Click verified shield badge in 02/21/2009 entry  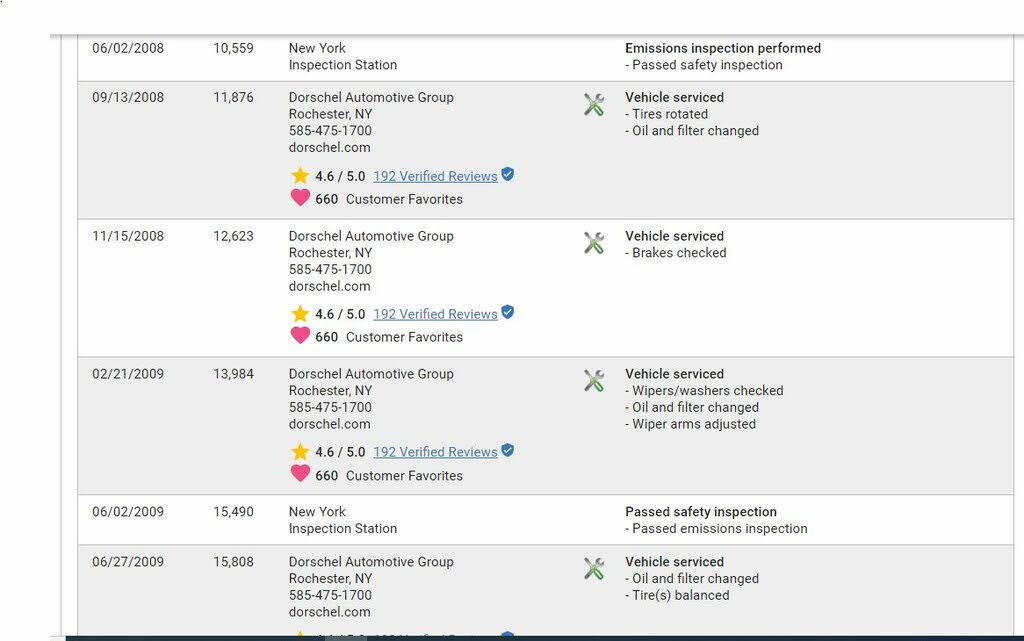[508, 450]
